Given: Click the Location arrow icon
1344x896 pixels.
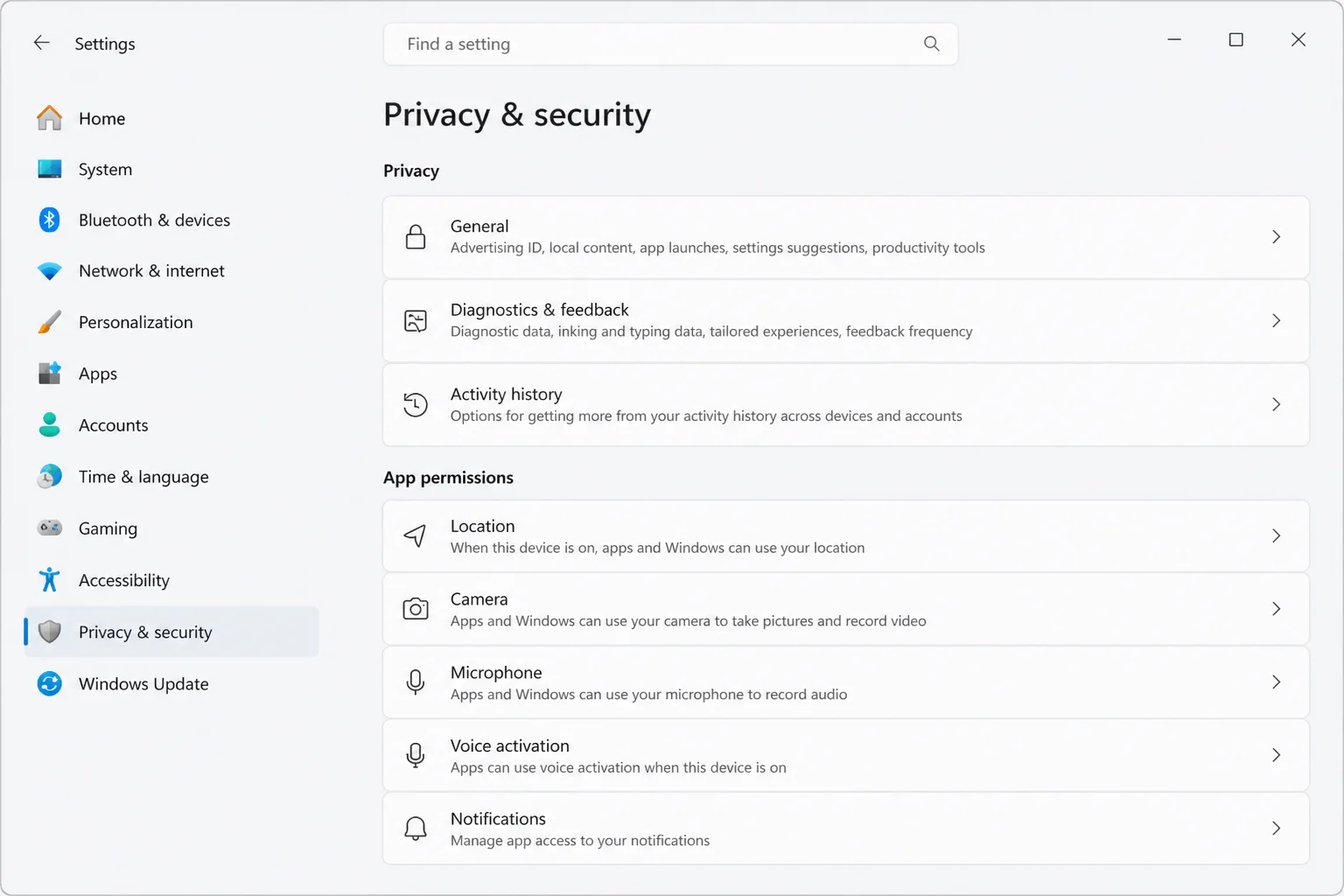Looking at the screenshot, I should 416,535.
